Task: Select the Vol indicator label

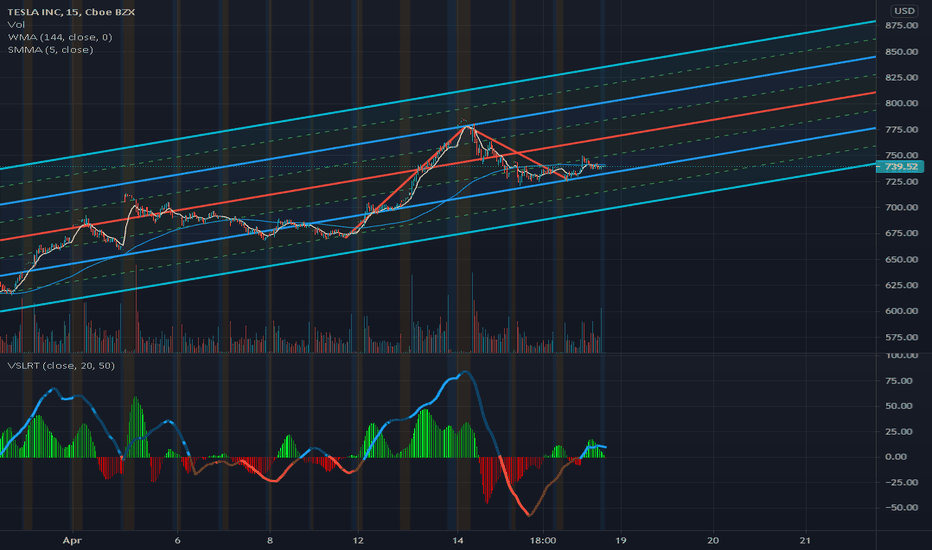Action: [16, 24]
